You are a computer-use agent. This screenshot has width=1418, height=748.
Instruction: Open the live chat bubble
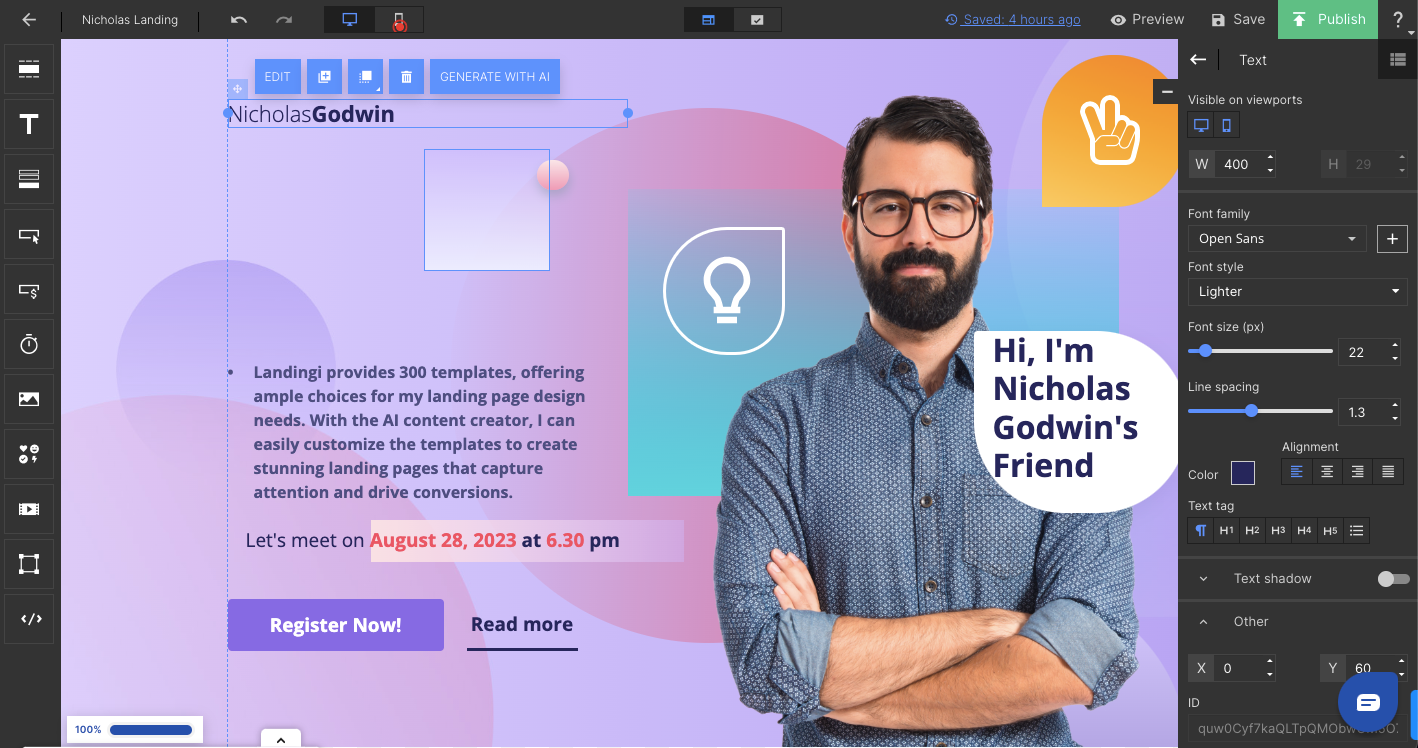(1368, 702)
